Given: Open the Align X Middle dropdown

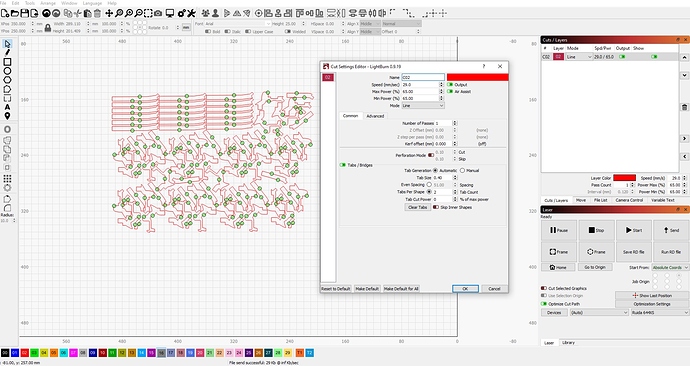Looking at the screenshot, I should tap(370, 24).
